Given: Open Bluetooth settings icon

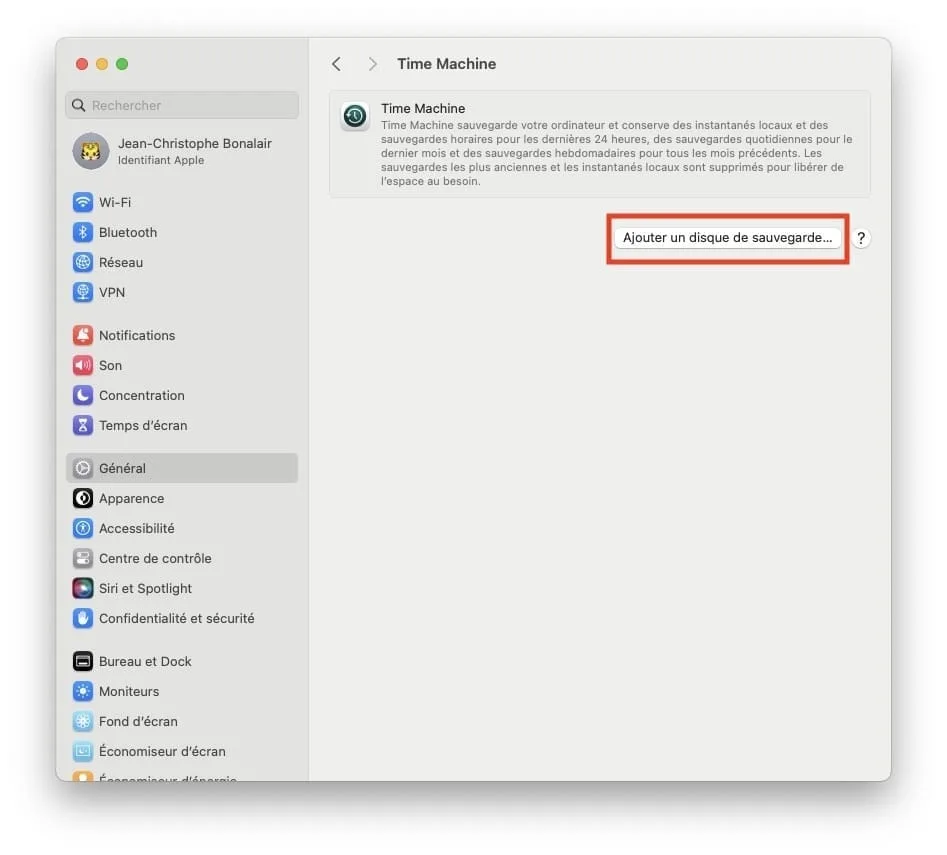Looking at the screenshot, I should click(83, 232).
